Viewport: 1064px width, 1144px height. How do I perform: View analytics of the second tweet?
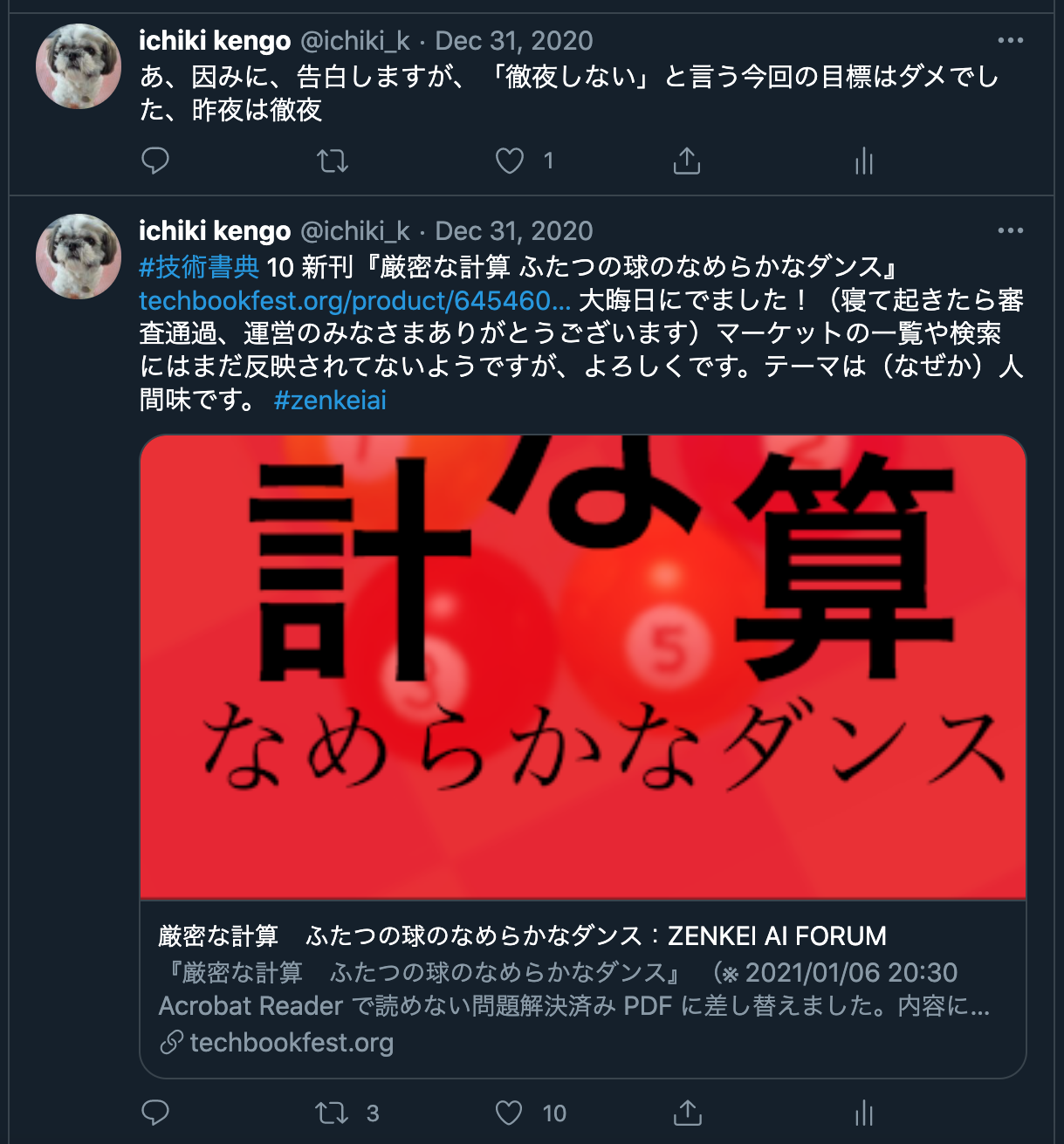click(864, 1113)
